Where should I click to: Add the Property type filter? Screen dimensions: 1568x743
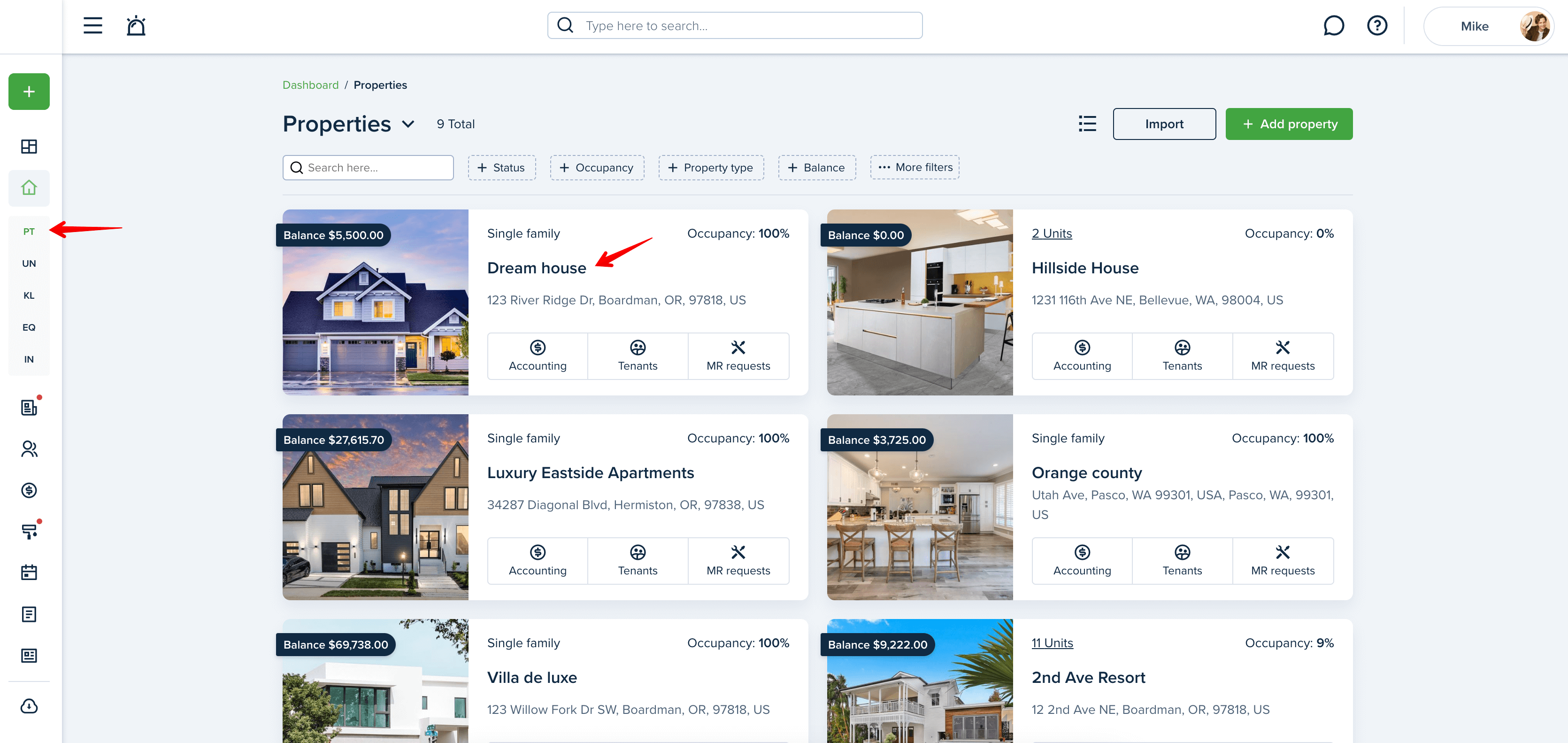[x=710, y=168]
